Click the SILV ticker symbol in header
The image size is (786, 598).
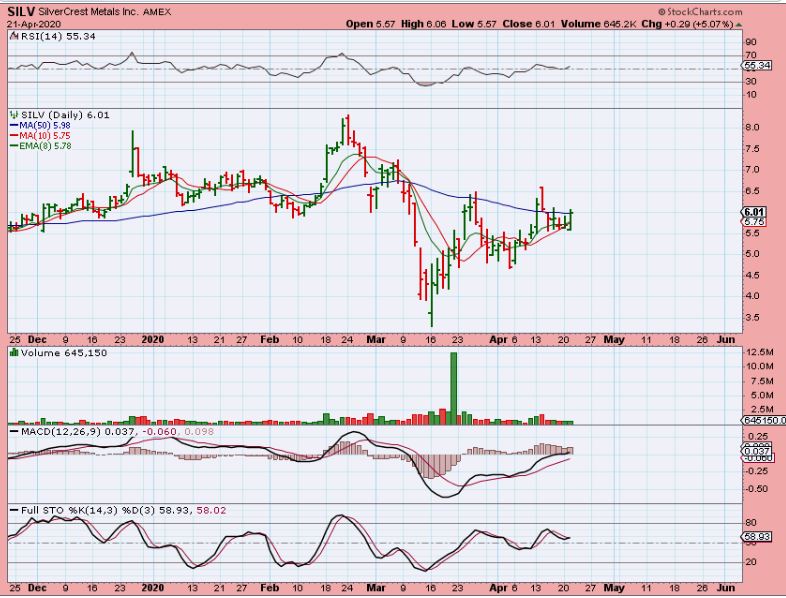point(20,10)
